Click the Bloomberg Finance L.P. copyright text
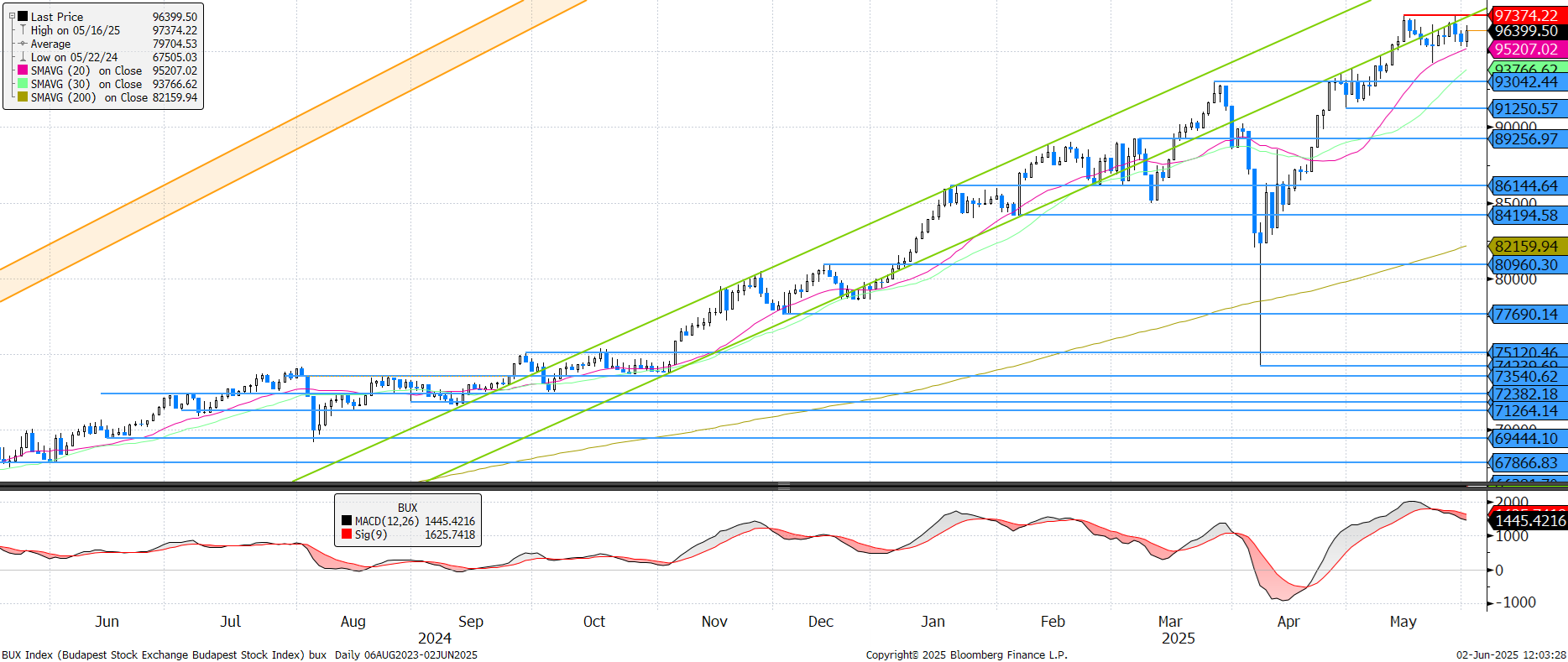The image size is (1568, 662). [966, 655]
